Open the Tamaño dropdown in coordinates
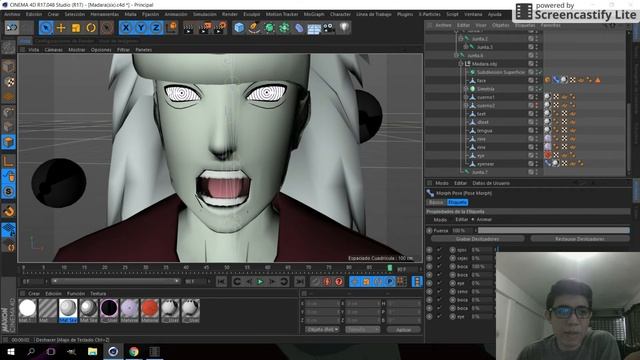Viewport: 640px width, 360px height. (x=362, y=329)
